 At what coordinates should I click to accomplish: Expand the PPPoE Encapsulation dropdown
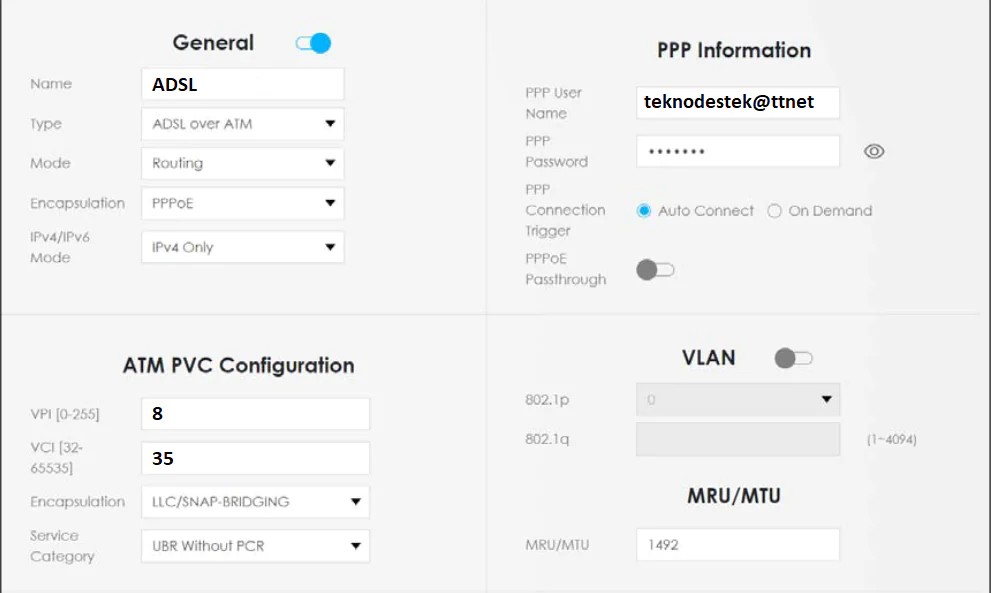coord(242,203)
